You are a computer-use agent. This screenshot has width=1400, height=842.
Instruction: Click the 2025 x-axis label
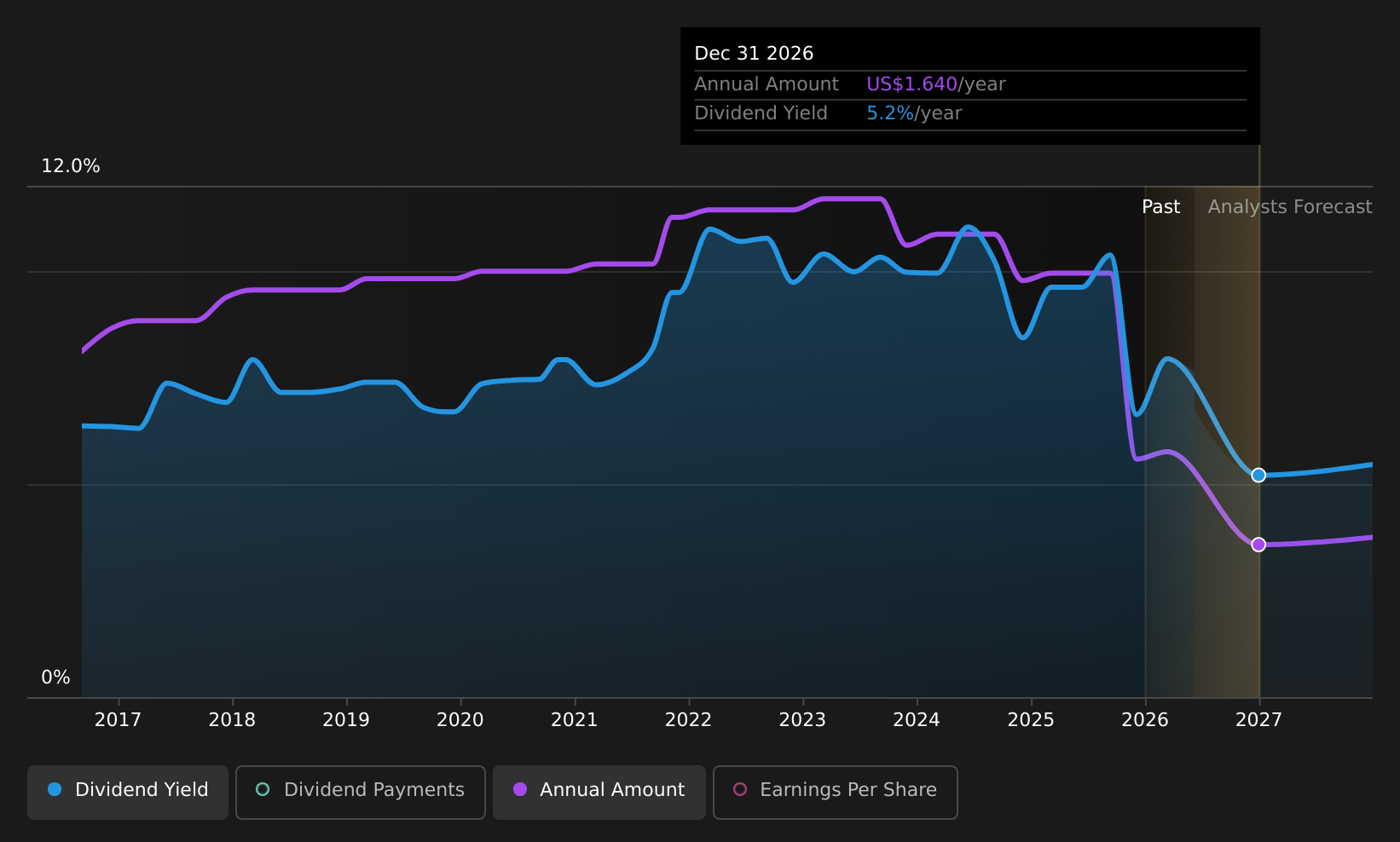click(x=1031, y=720)
